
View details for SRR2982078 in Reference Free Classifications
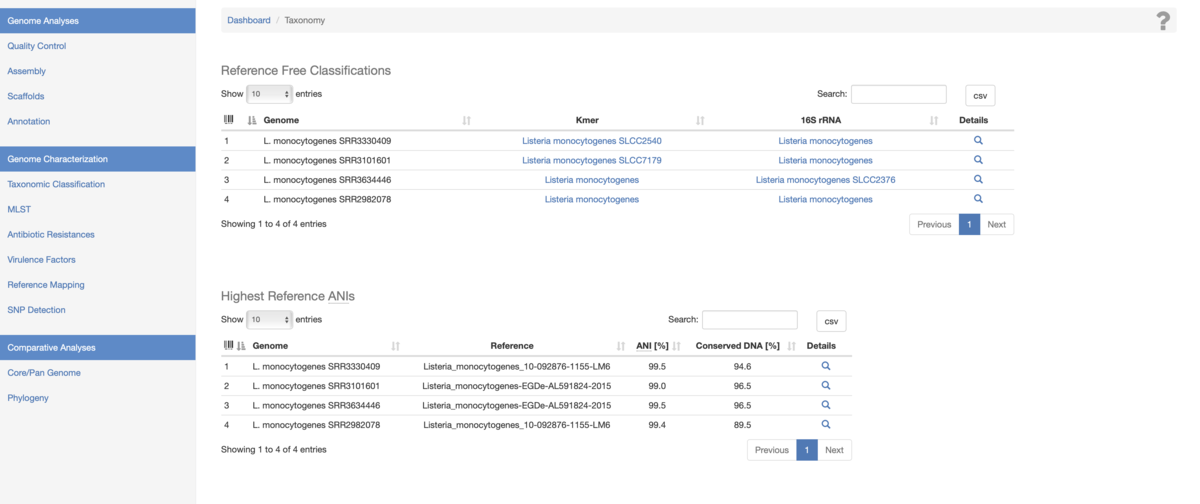pos(978,199)
